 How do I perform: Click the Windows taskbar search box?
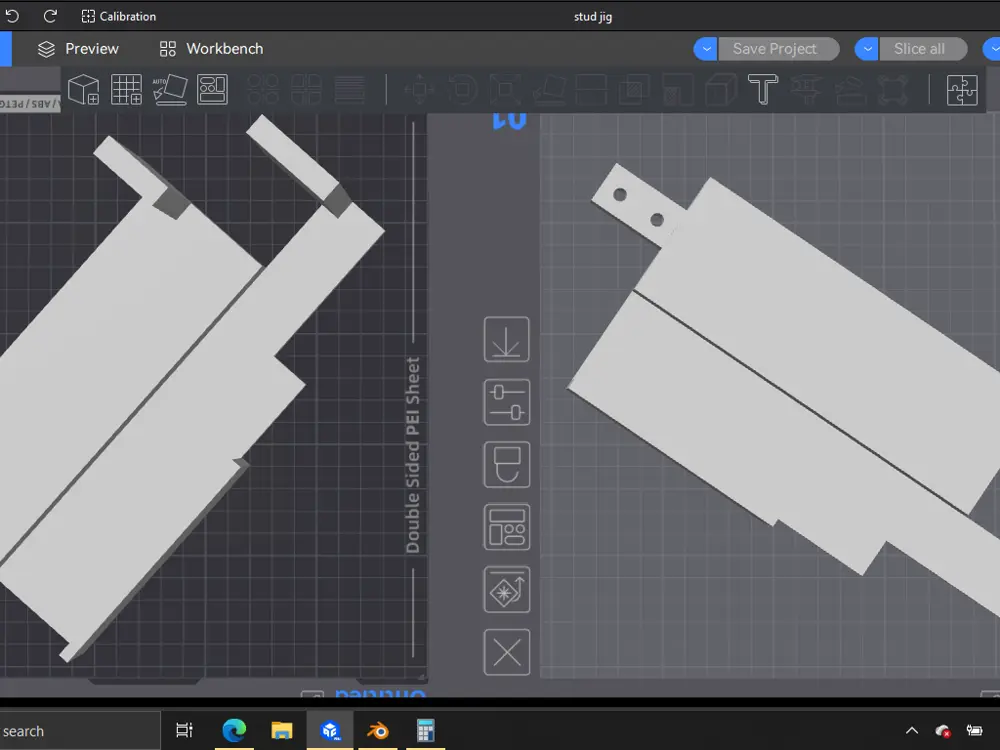coord(79,731)
